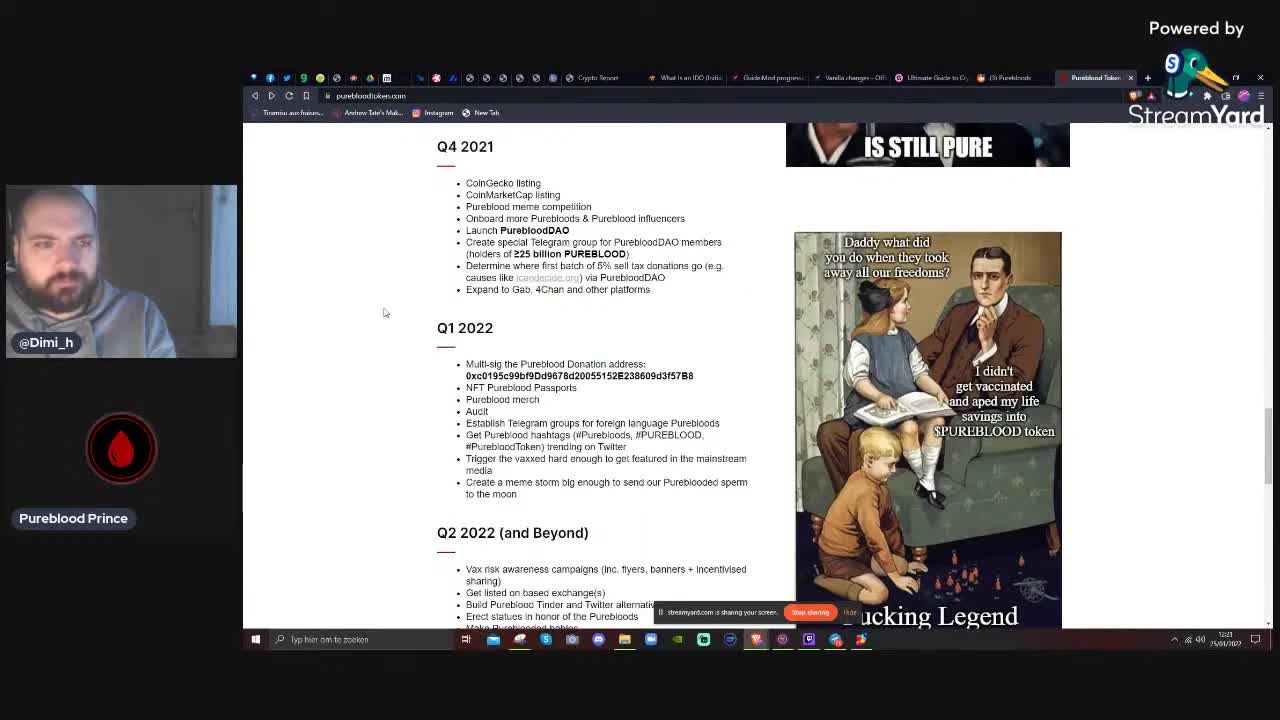
Task: Open the Twitter pinned tab
Action: point(287,78)
